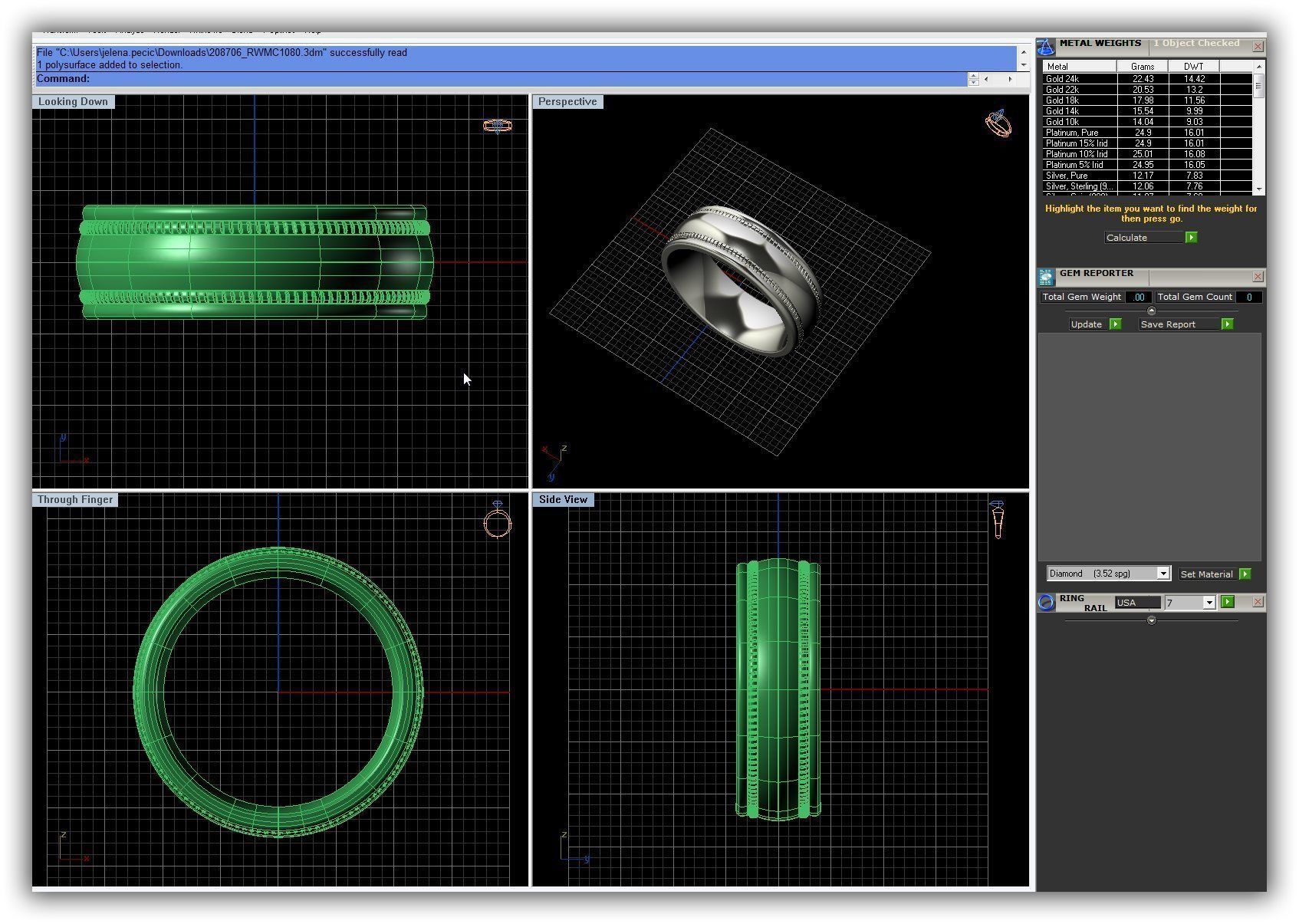Viewport: 1299px width, 924px height.
Task: Click the 25.01 grams value
Action: click(1143, 153)
